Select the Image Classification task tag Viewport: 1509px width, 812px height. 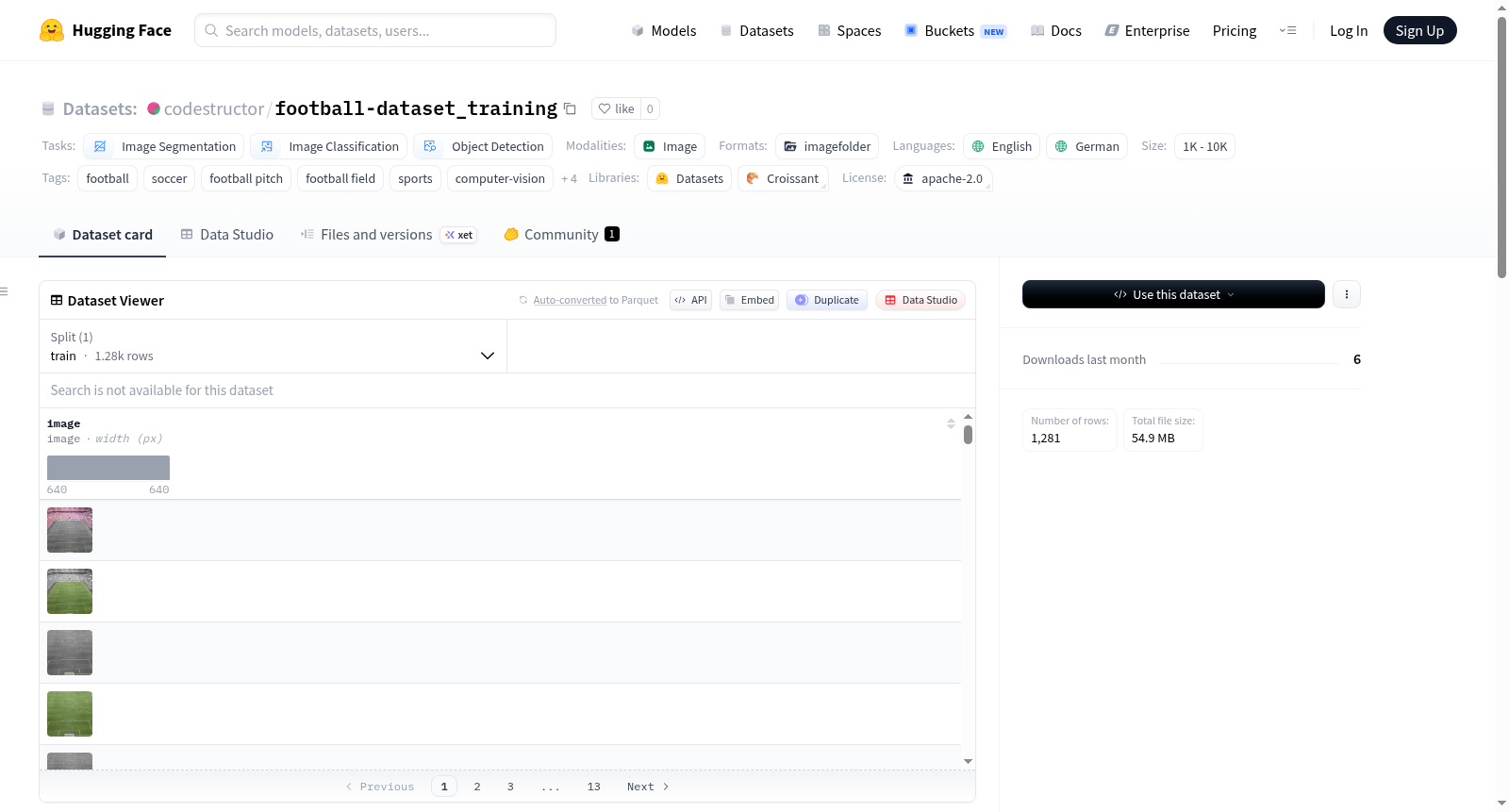[x=329, y=146]
